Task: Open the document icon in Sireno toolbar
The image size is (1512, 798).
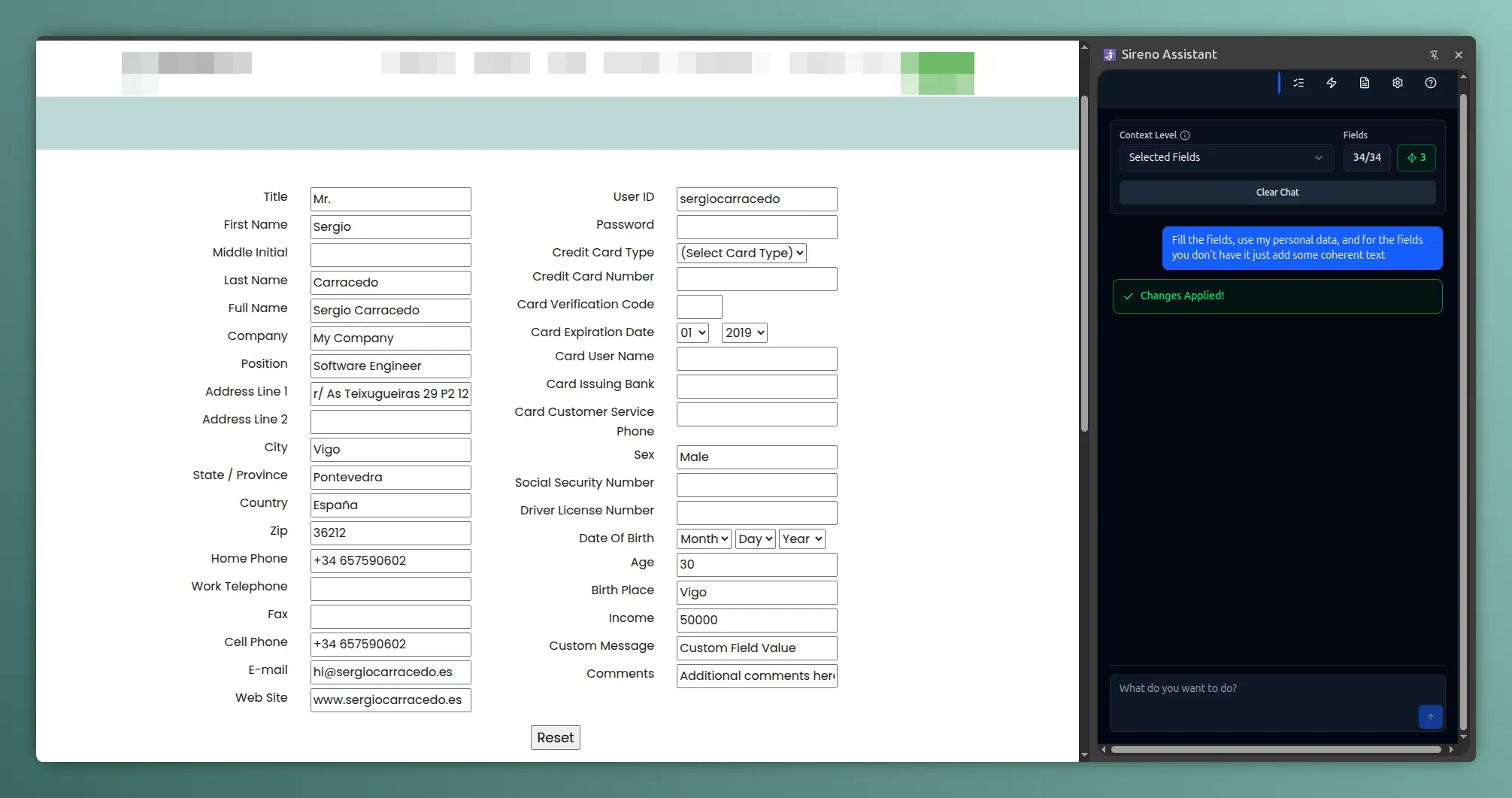Action: pos(1365,83)
